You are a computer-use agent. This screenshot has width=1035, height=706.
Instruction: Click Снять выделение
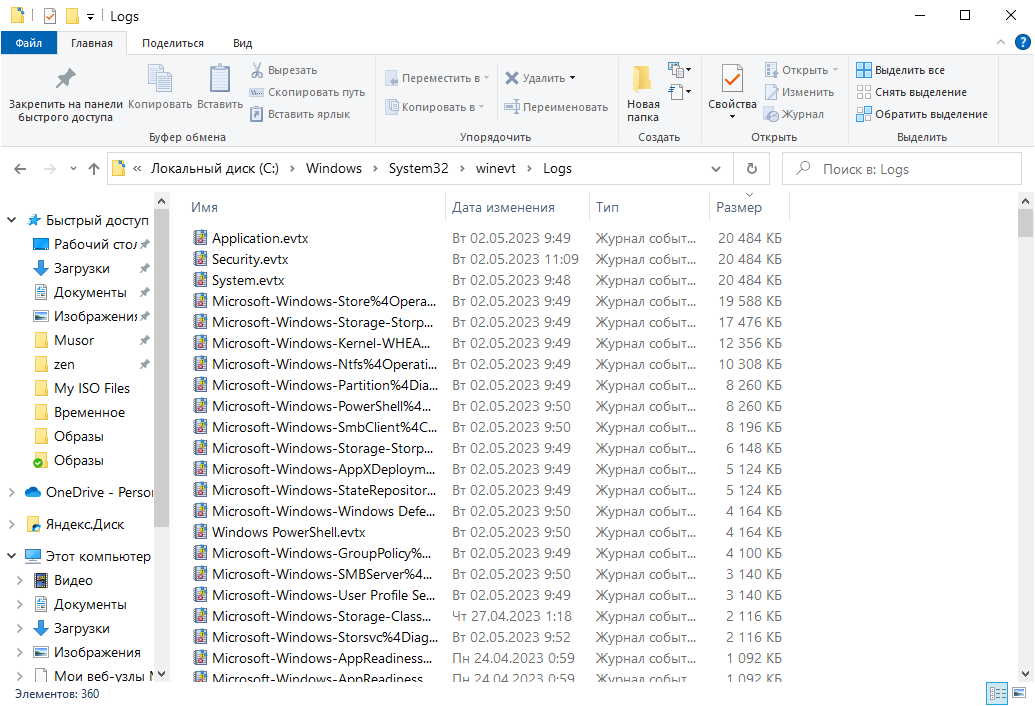point(912,92)
